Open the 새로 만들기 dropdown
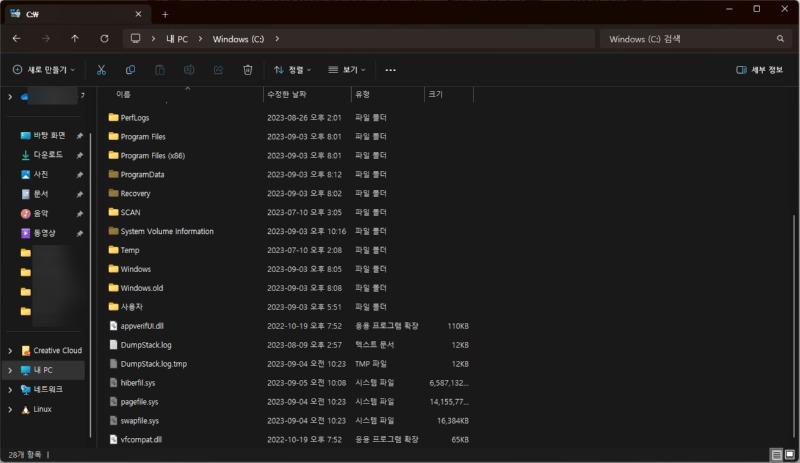Image resolution: width=800 pixels, height=463 pixels. click(44, 70)
